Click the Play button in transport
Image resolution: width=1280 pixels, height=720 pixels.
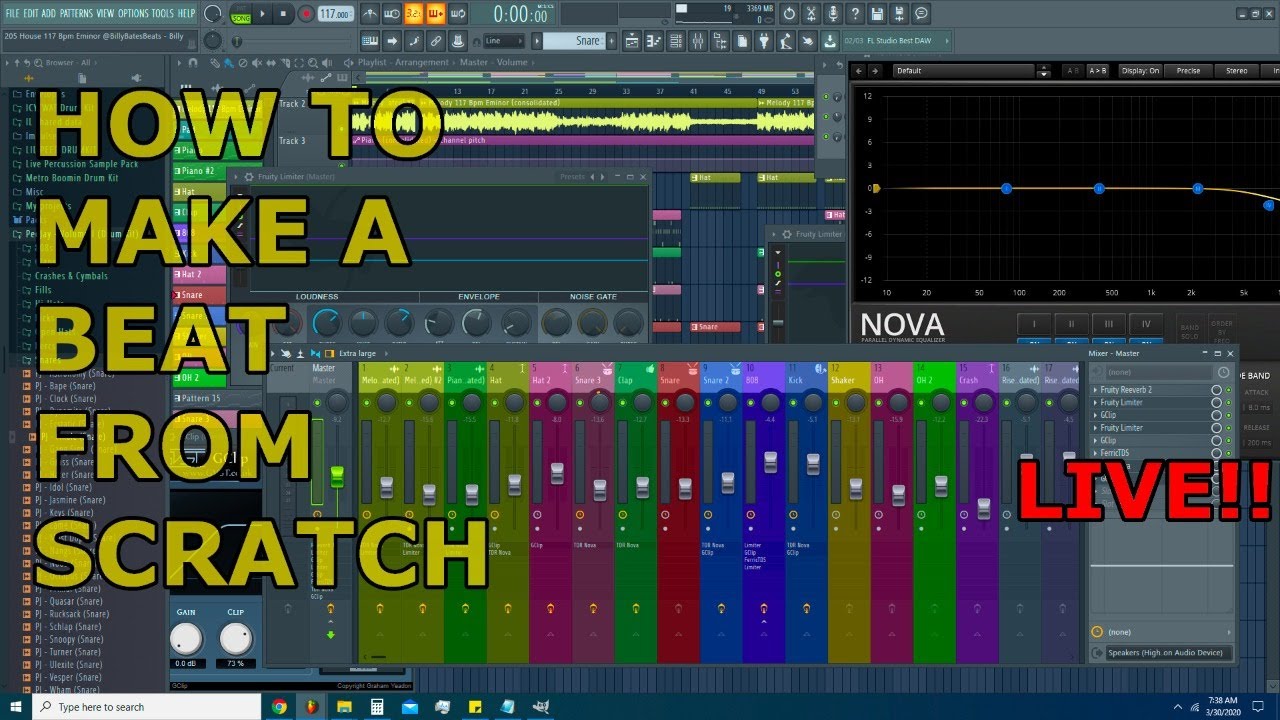pyautogui.click(x=263, y=14)
